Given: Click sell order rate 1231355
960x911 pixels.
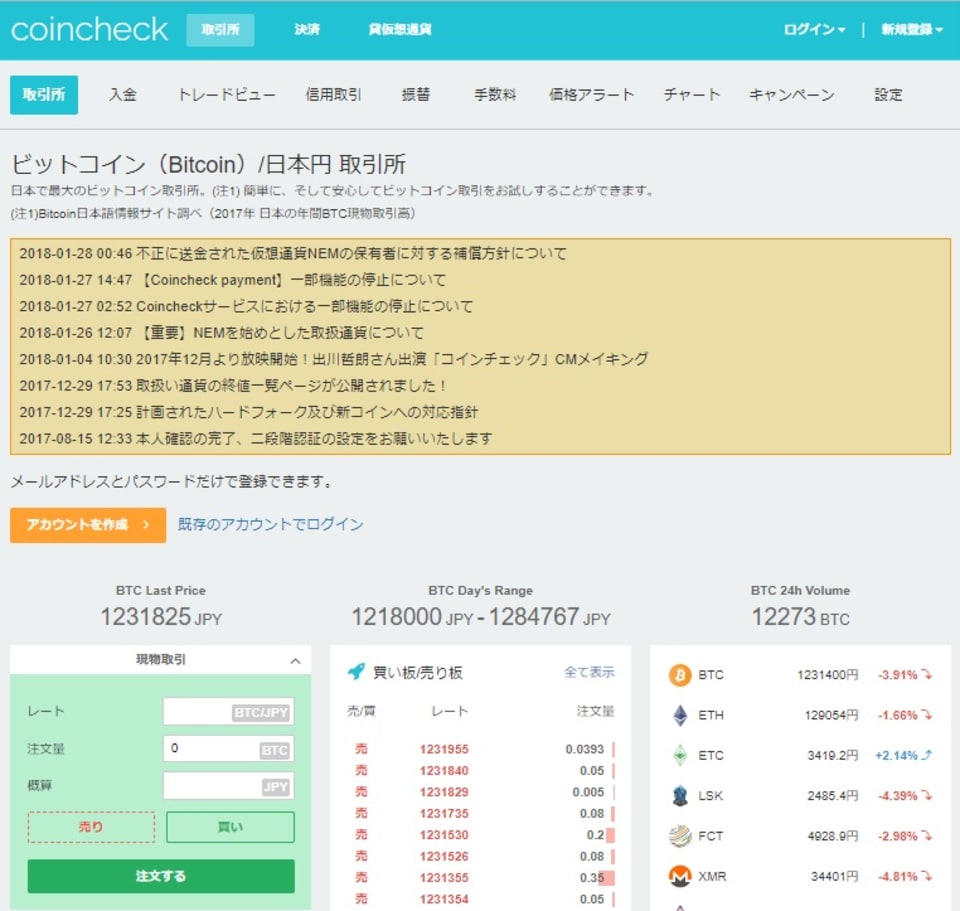Looking at the screenshot, I should coord(444,878).
